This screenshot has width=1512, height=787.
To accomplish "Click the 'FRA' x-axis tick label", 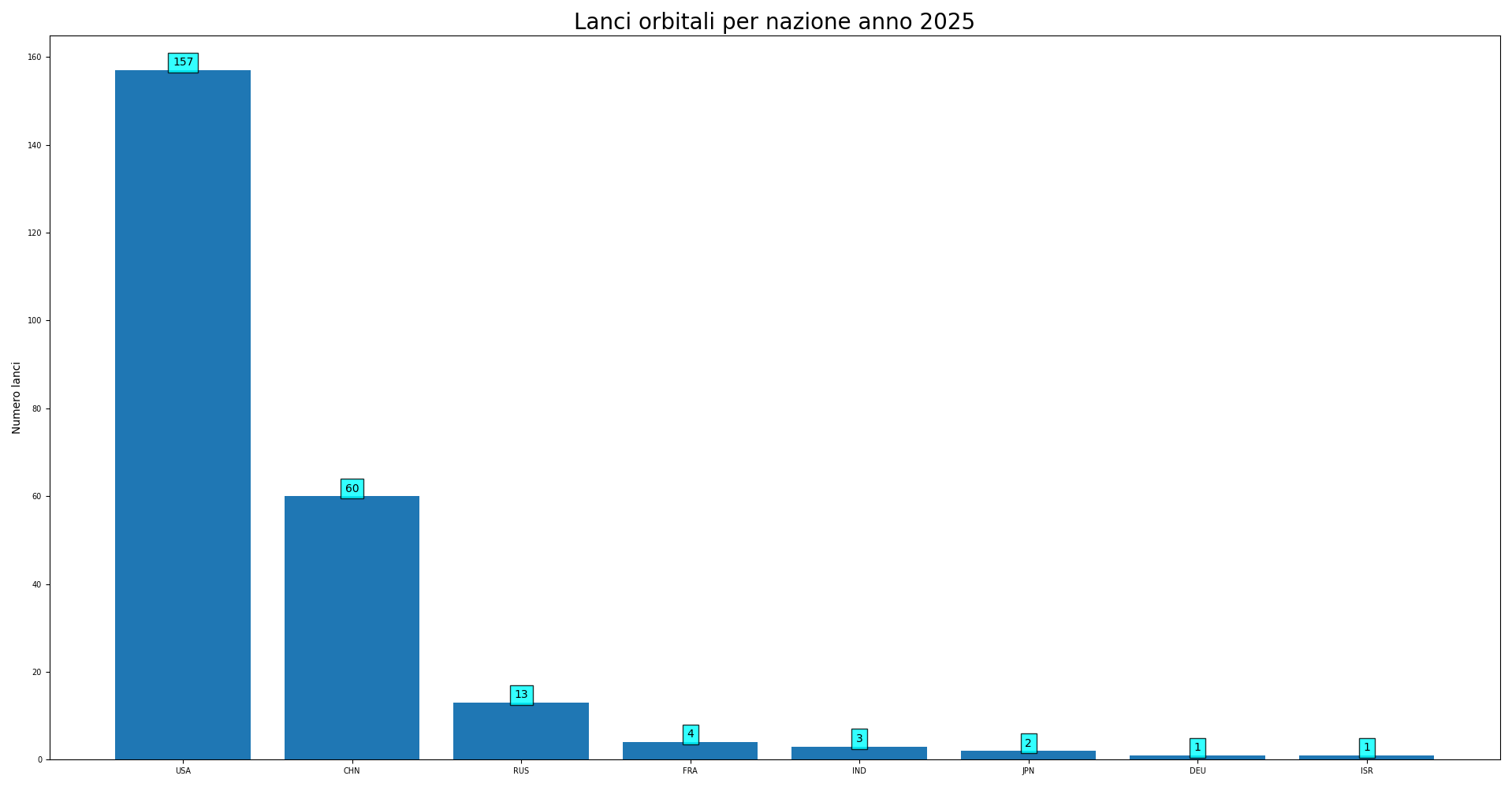I will tap(690, 771).
